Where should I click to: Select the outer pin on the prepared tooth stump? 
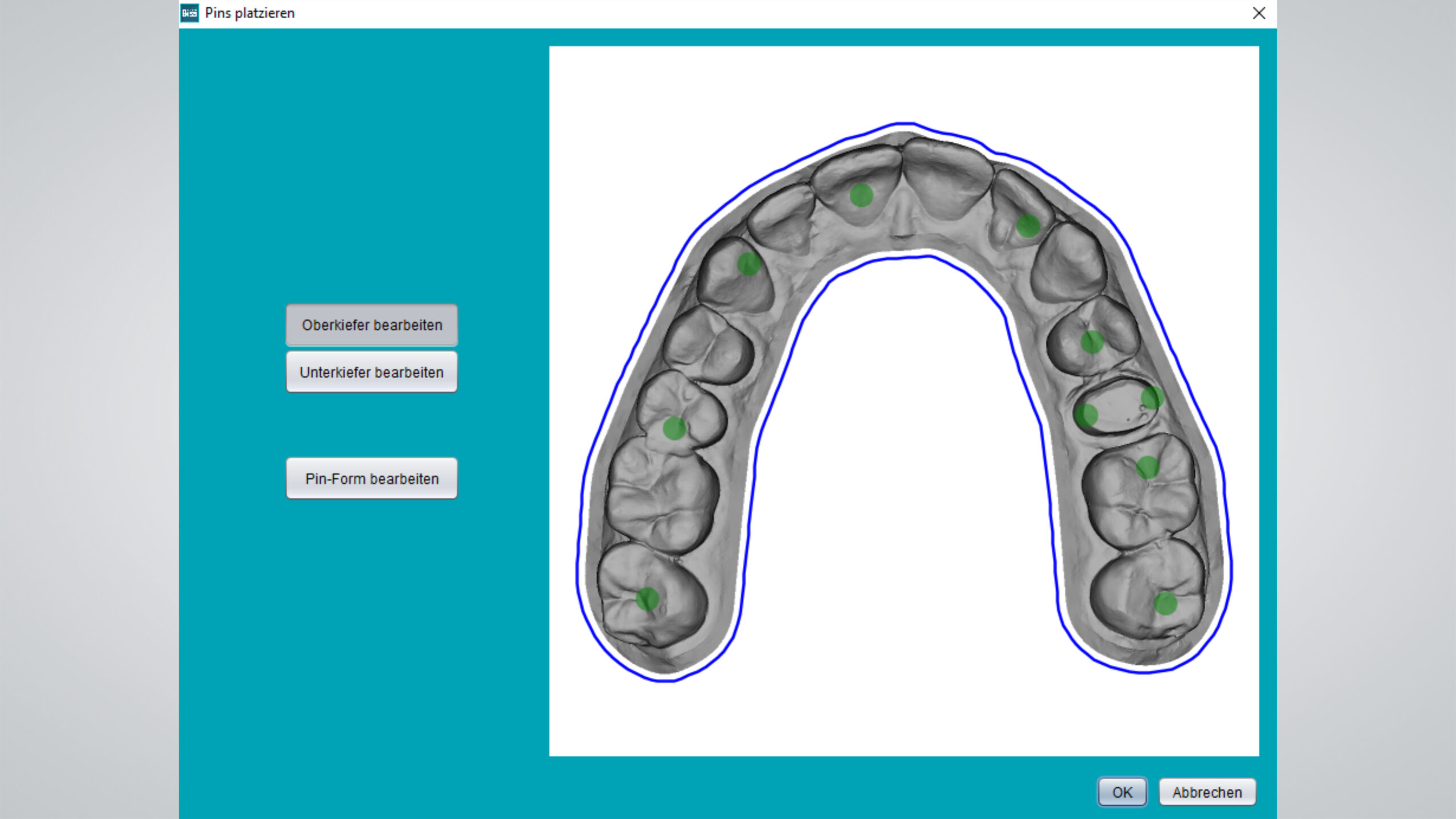pos(1152,398)
